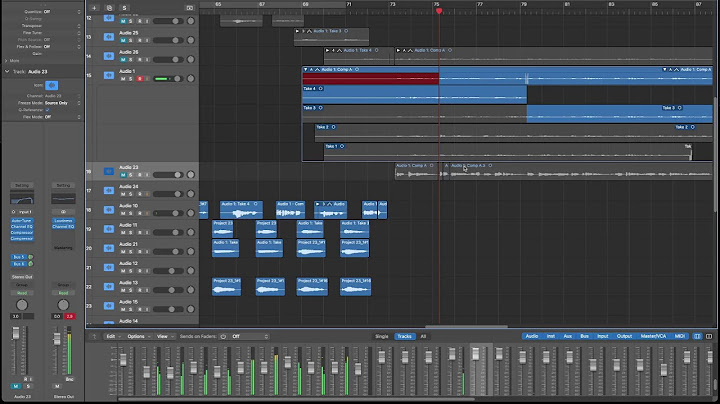The image size is (720, 404).
Task: Click the Audio 26 track icon
Action: pos(109,56)
